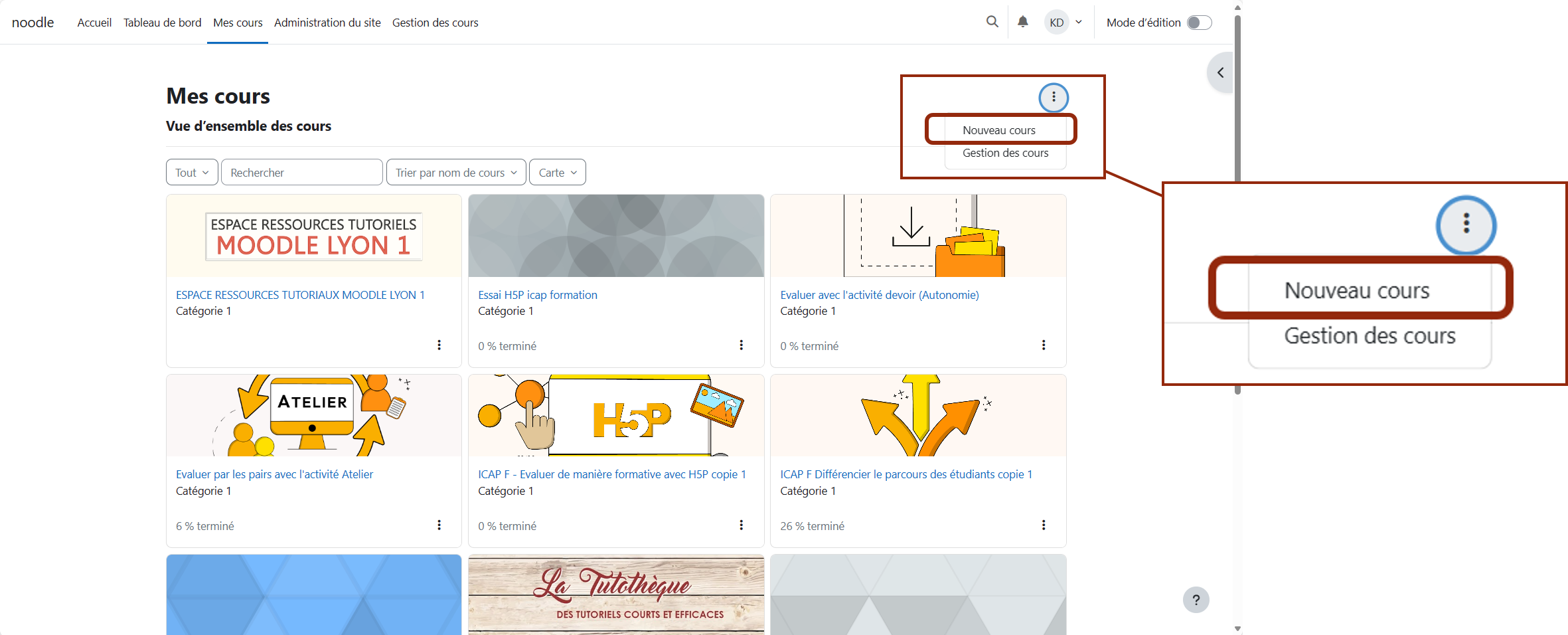Image resolution: width=1568 pixels, height=635 pixels.
Task: Open the search magnifier icon
Action: [x=992, y=22]
